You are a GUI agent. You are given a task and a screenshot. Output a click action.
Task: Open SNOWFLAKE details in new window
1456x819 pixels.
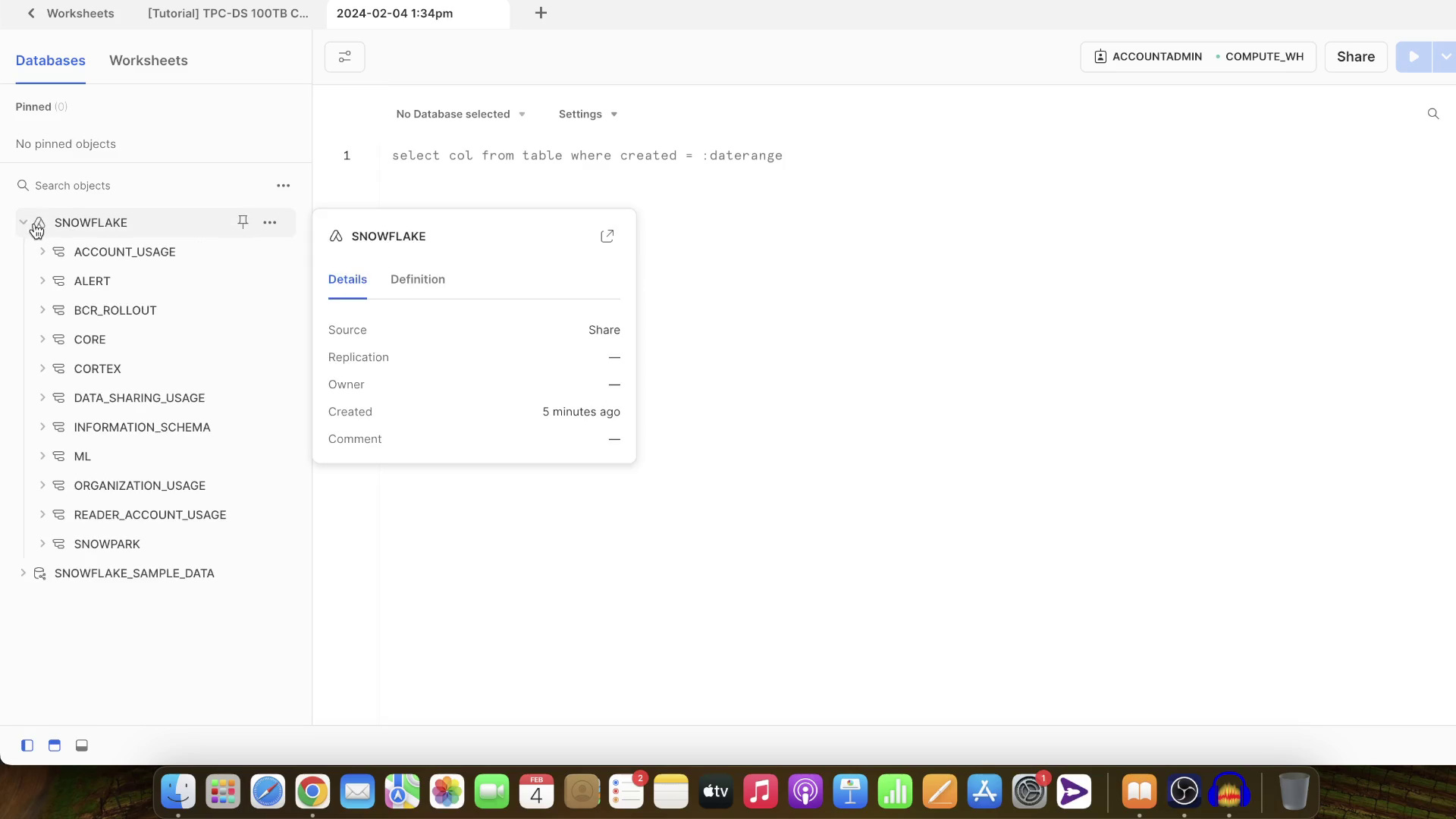click(x=607, y=237)
